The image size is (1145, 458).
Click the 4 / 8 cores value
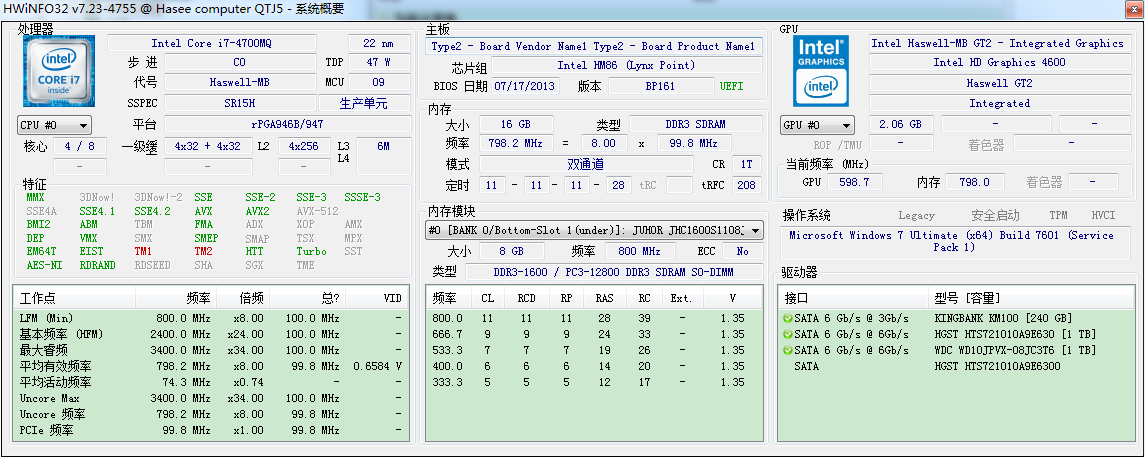[80, 146]
